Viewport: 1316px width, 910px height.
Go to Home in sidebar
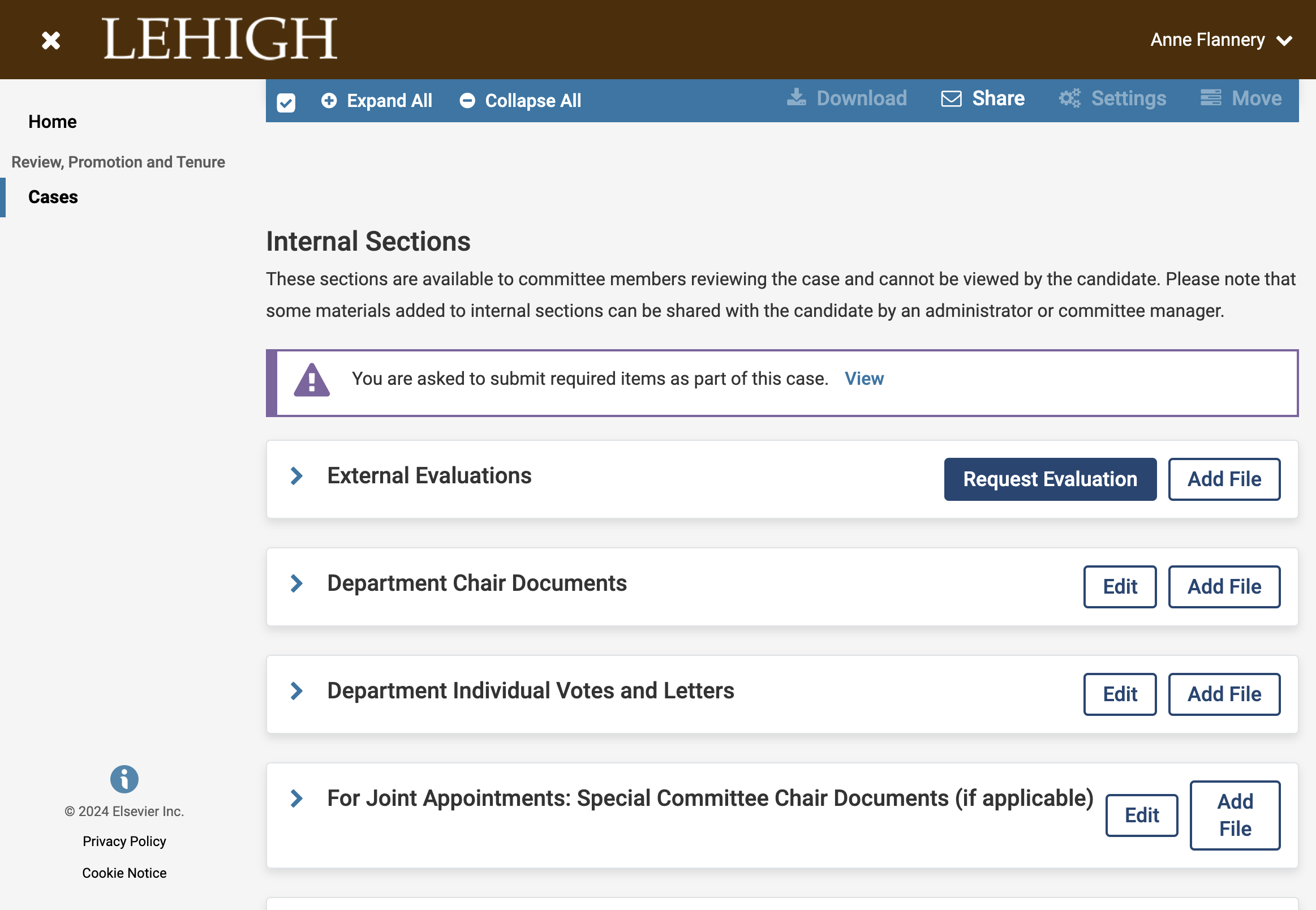(53, 122)
